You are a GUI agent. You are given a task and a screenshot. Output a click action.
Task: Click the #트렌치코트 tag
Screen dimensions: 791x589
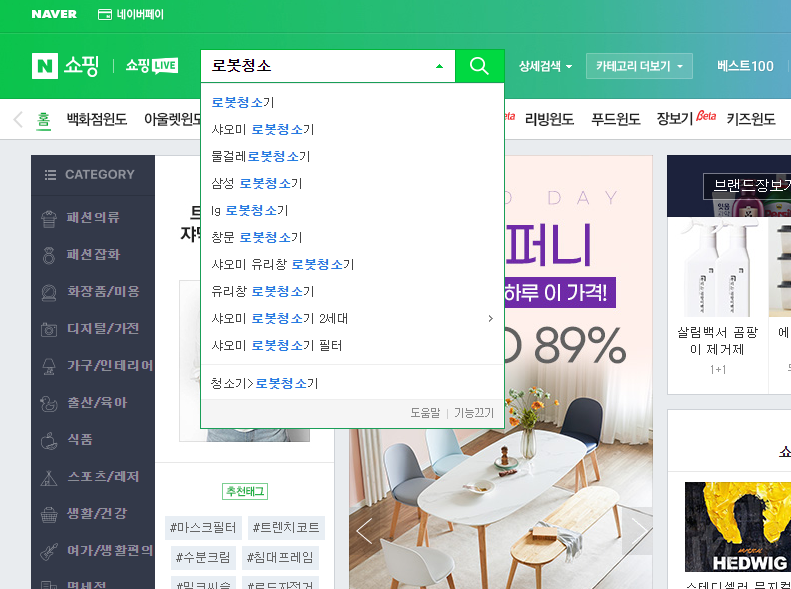click(x=286, y=528)
